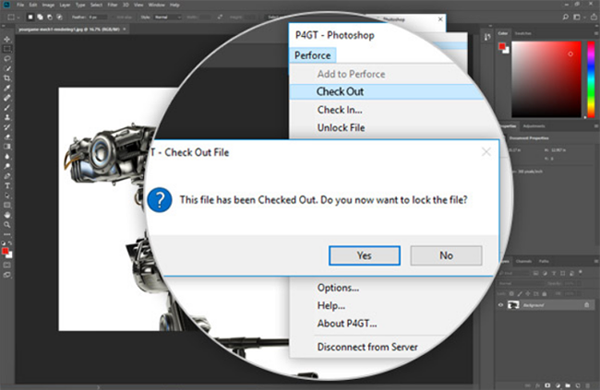Choose Add to selection mode
Viewport: 600px width, 390px height.
pyautogui.click(x=40, y=17)
